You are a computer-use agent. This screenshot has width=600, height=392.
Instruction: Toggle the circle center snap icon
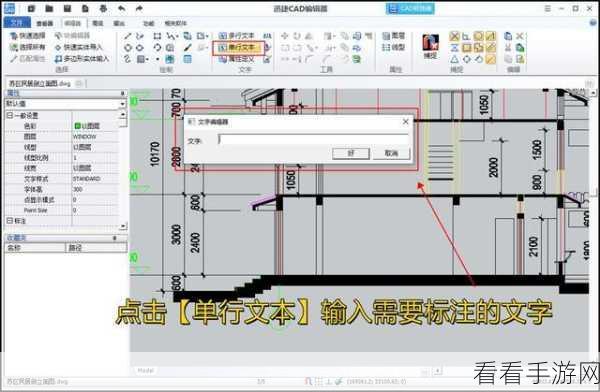pos(478,36)
